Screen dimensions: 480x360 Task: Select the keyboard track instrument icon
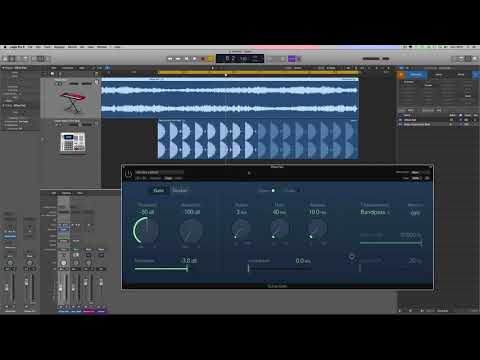(x=72, y=102)
